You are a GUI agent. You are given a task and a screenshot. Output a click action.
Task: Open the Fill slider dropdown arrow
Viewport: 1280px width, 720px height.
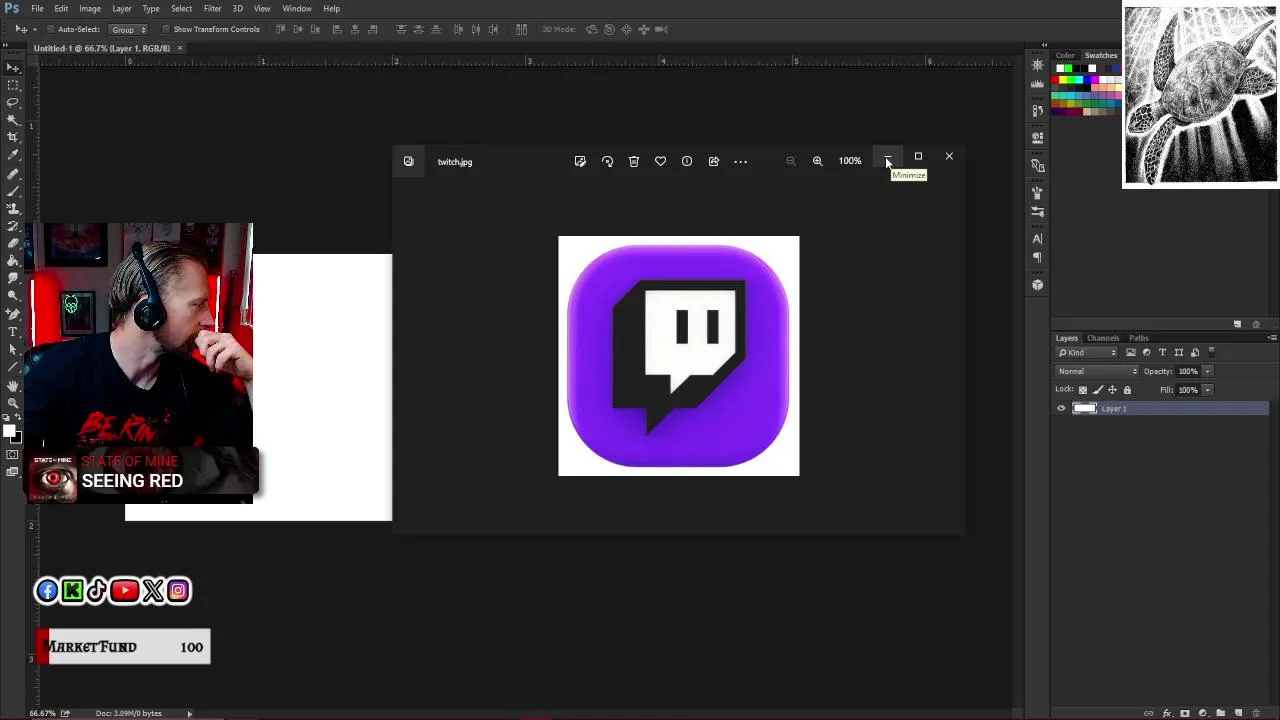point(1207,390)
